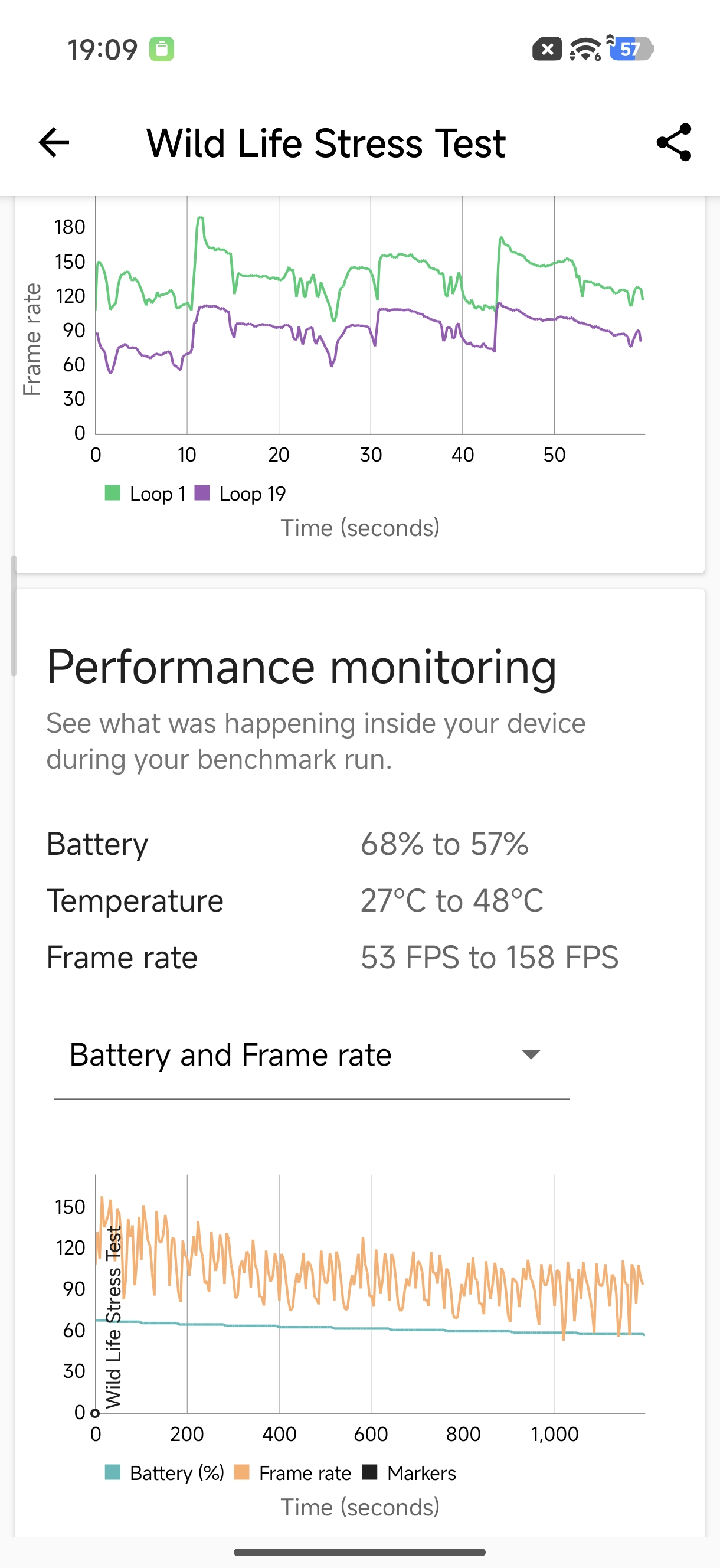Viewport: 720px width, 1568px height.
Task: Tap the Wild Life Stress Test title
Action: coord(326,143)
